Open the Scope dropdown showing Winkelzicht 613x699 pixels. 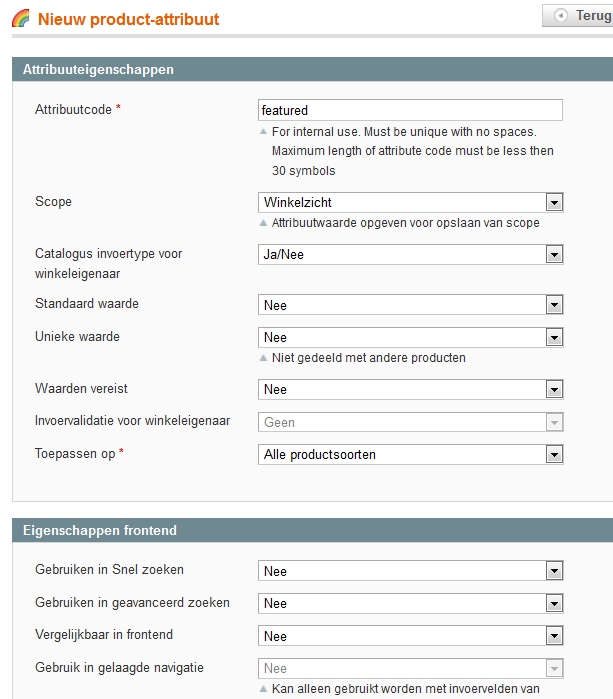pyautogui.click(x=411, y=202)
